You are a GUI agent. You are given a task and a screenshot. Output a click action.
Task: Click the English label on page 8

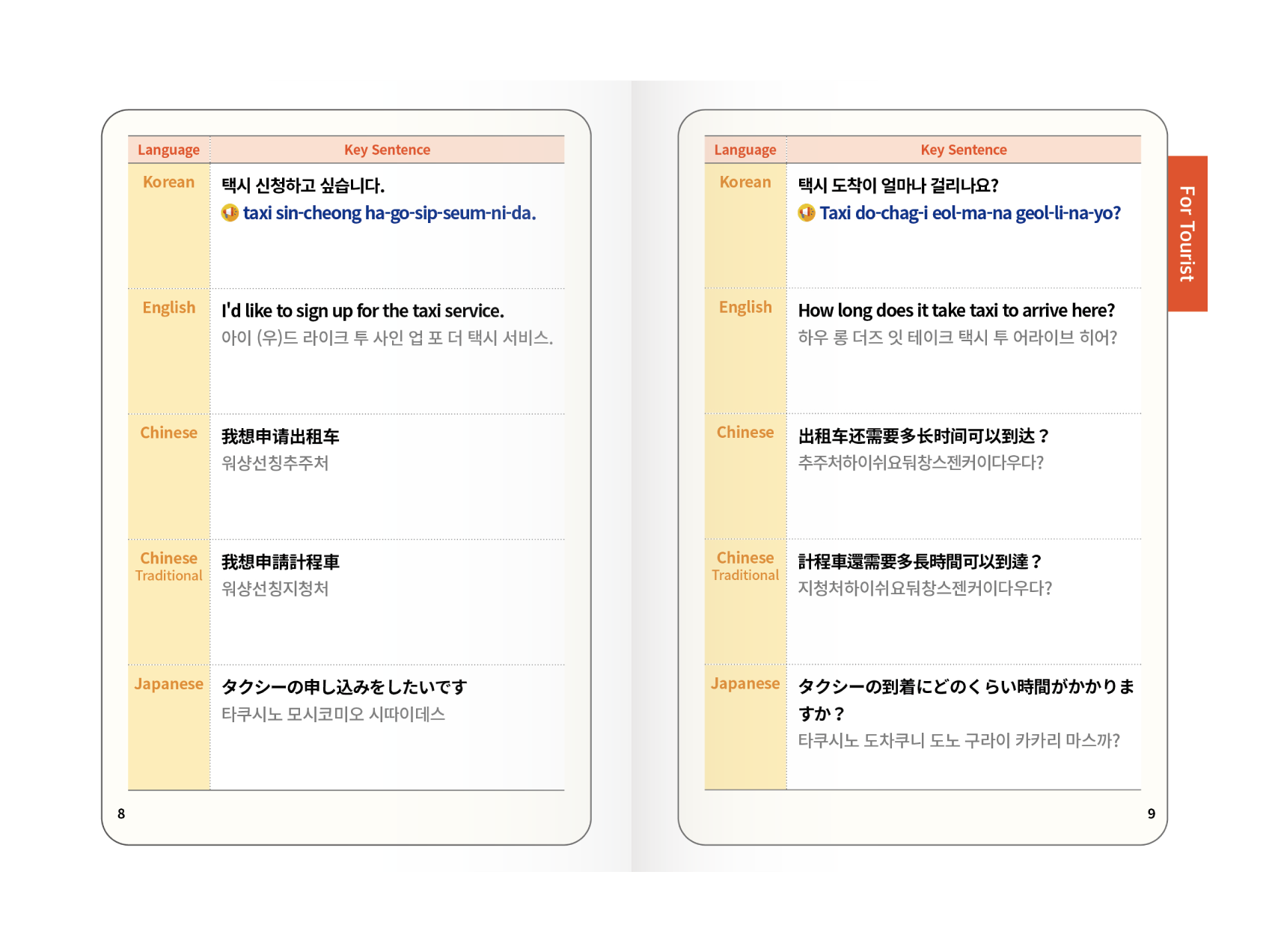169,308
